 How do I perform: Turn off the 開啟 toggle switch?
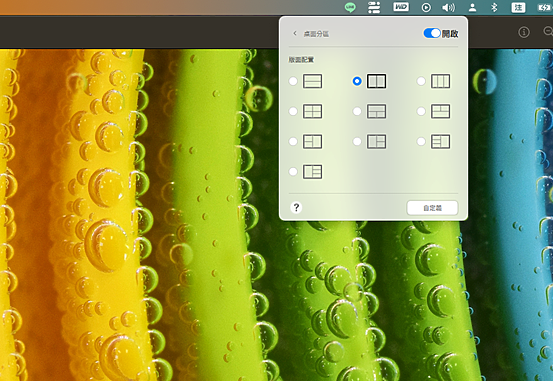(432, 34)
